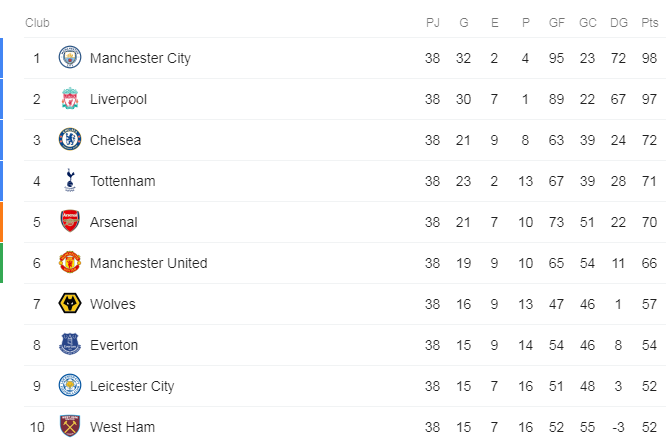
Task: Click the orange qualification marker beside Arsenal
Action: pos(1,222)
